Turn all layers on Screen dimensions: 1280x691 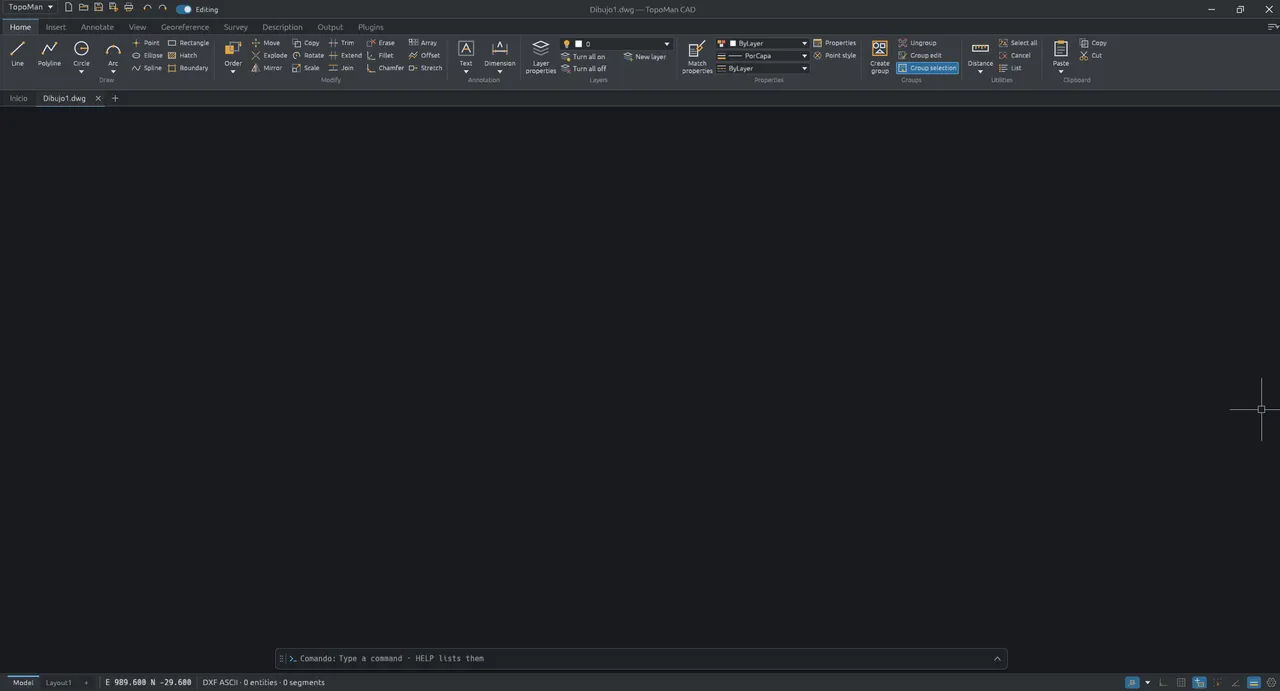tap(583, 57)
